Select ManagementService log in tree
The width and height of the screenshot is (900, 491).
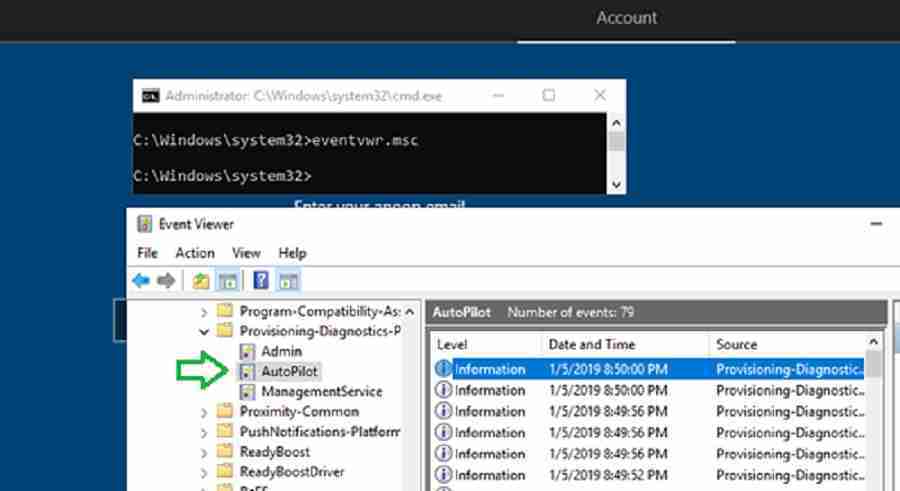(x=322, y=392)
